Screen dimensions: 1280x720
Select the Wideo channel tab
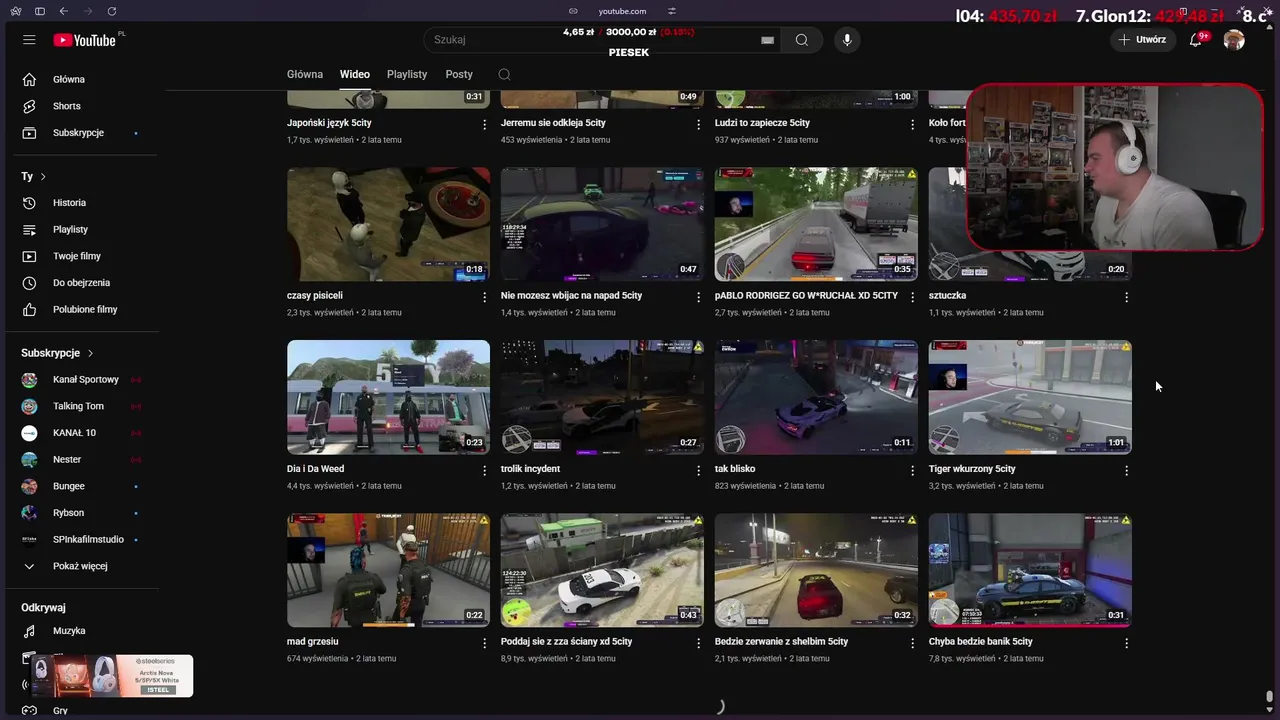coord(355,74)
